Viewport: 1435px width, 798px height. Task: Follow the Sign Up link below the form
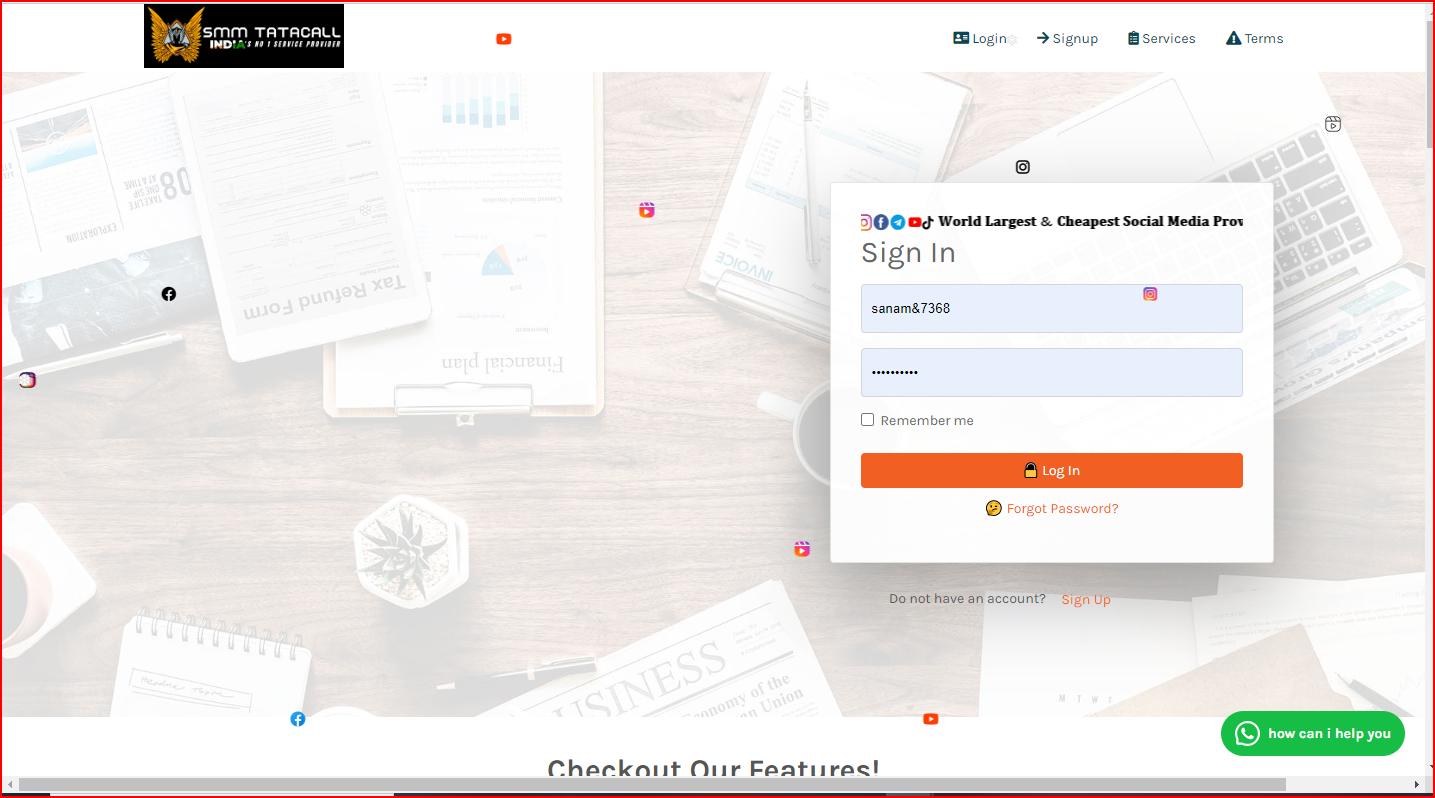tap(1086, 600)
